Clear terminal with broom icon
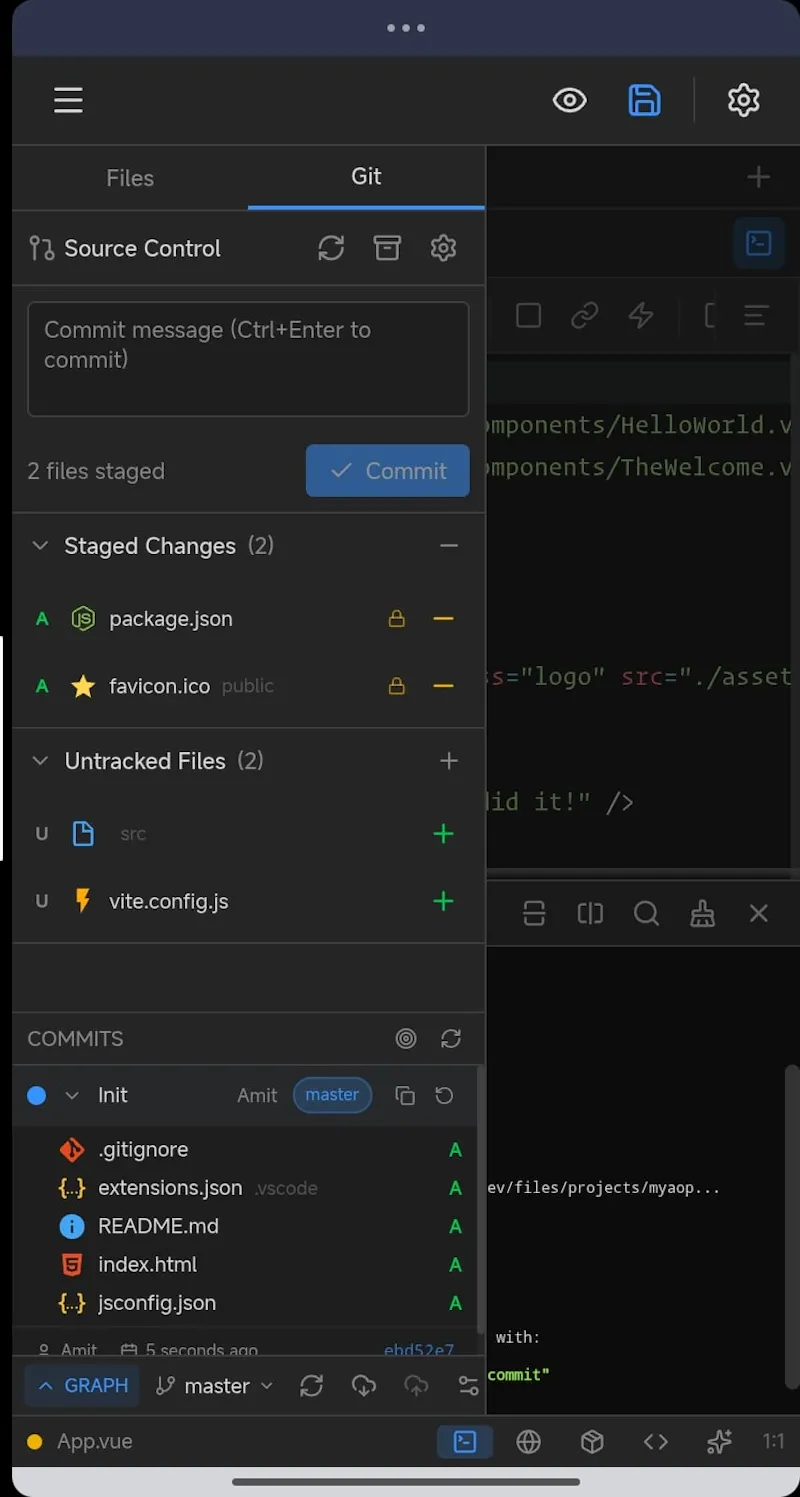Screen dimensions: 800x1497 [x=703, y=913]
